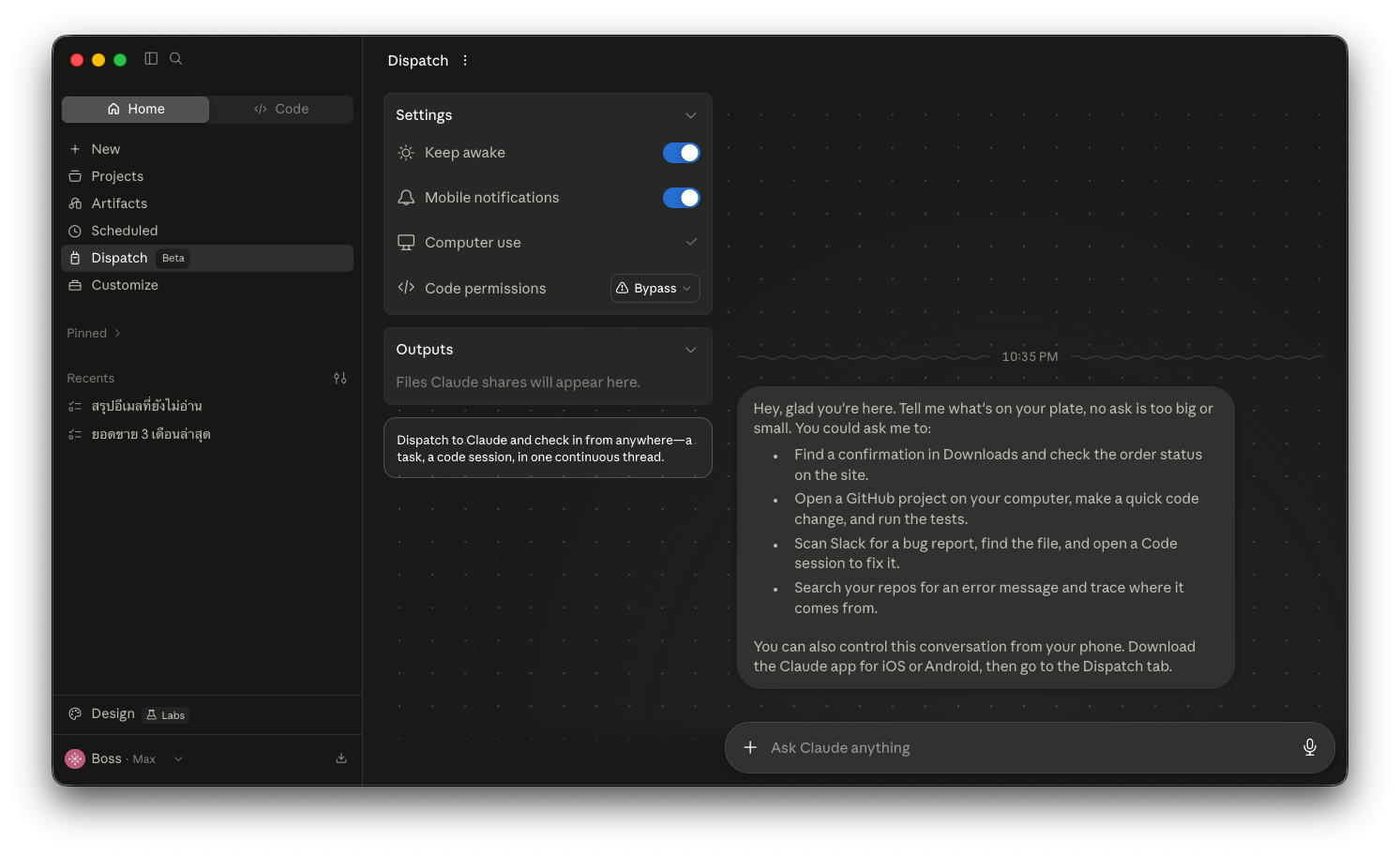Viewport: 1400px width, 855px height.
Task: Turn off Mobile notifications toggle
Action: tap(682, 198)
